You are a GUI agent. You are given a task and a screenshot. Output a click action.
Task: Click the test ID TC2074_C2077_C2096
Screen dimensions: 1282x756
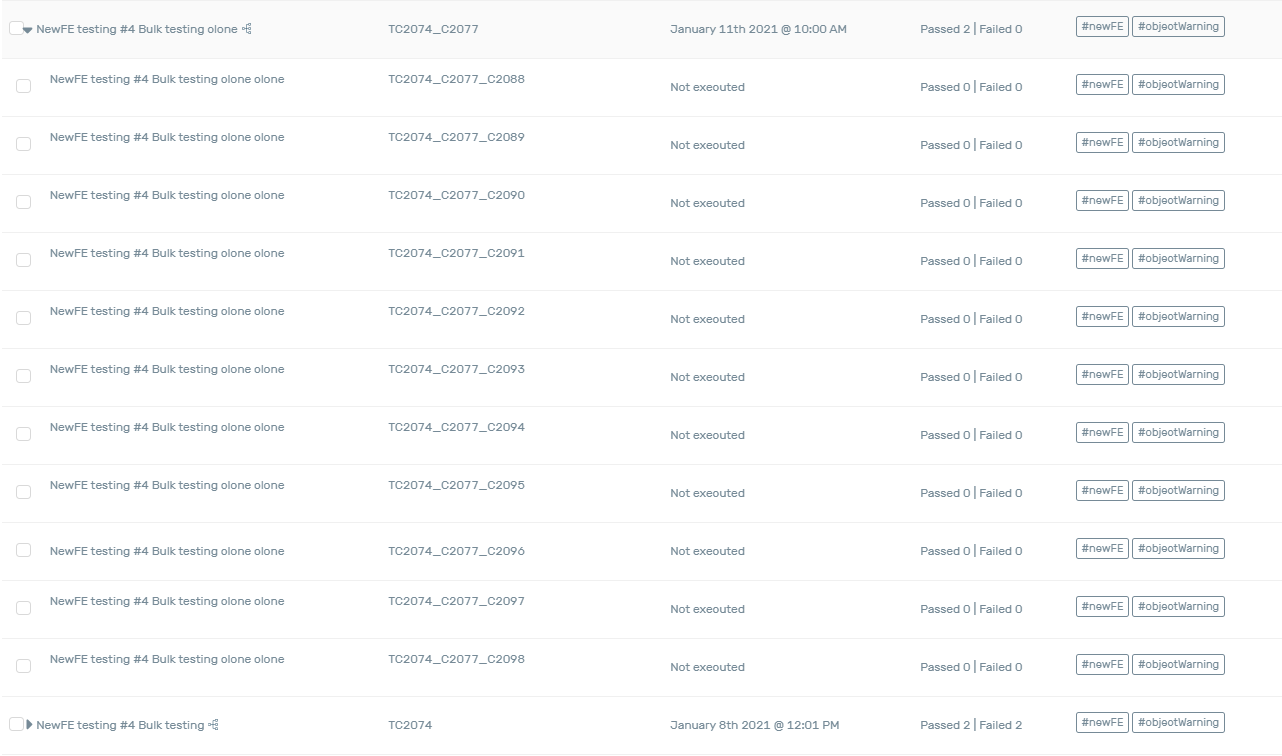[x=456, y=551]
